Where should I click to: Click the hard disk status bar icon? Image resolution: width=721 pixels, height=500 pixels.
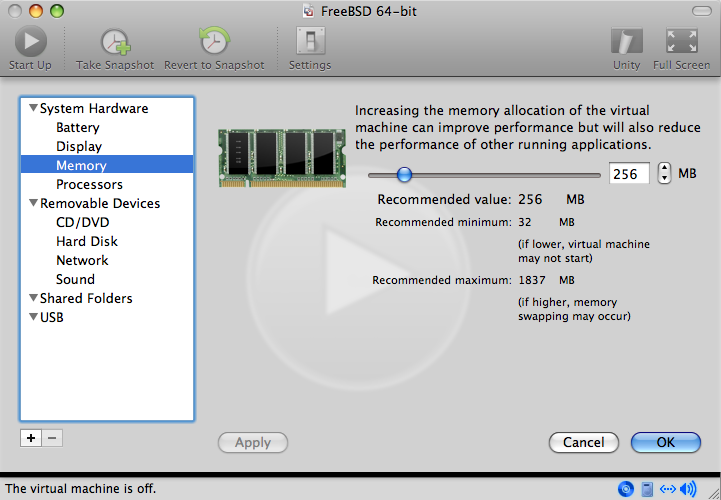tap(647, 489)
